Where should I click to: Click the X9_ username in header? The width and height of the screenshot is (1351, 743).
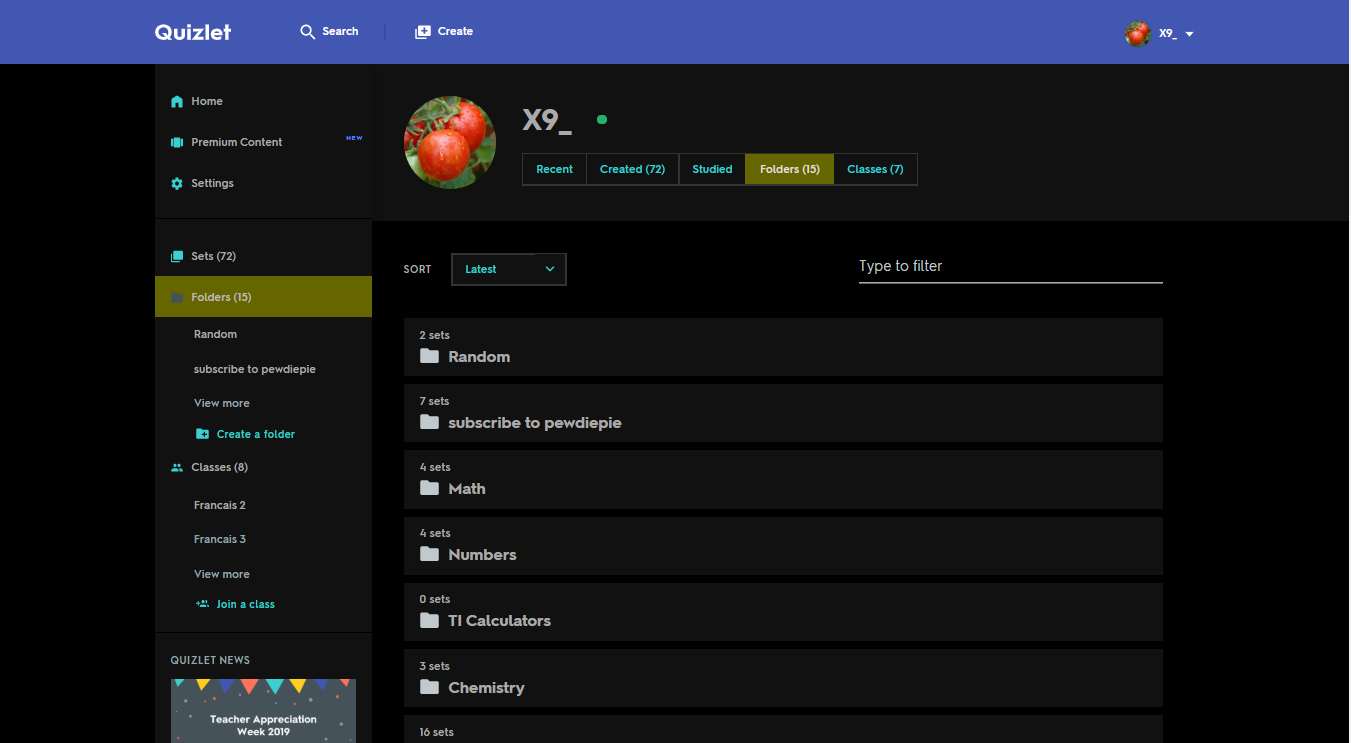[1168, 34]
